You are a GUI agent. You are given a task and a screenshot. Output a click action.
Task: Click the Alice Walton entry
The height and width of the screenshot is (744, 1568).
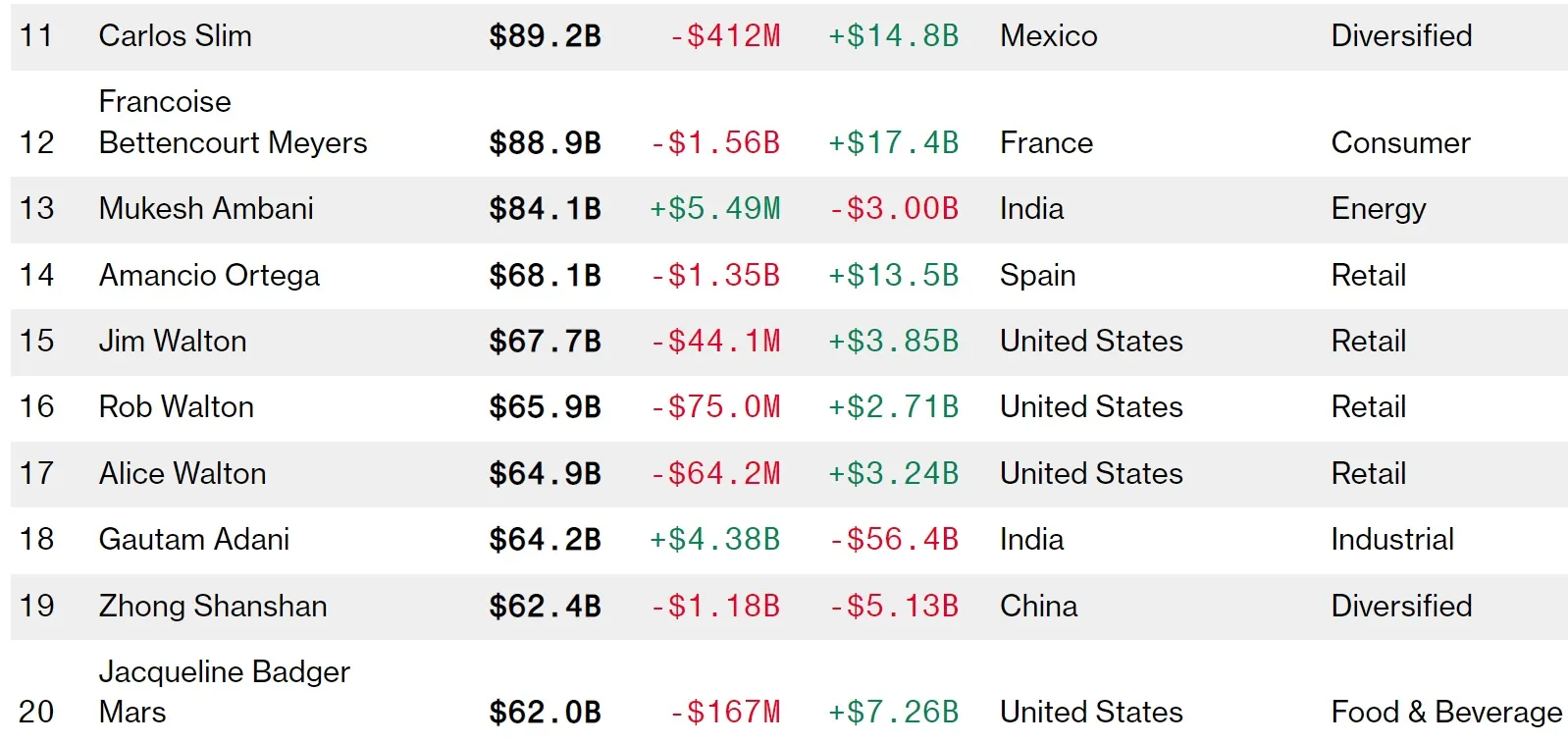(x=183, y=474)
